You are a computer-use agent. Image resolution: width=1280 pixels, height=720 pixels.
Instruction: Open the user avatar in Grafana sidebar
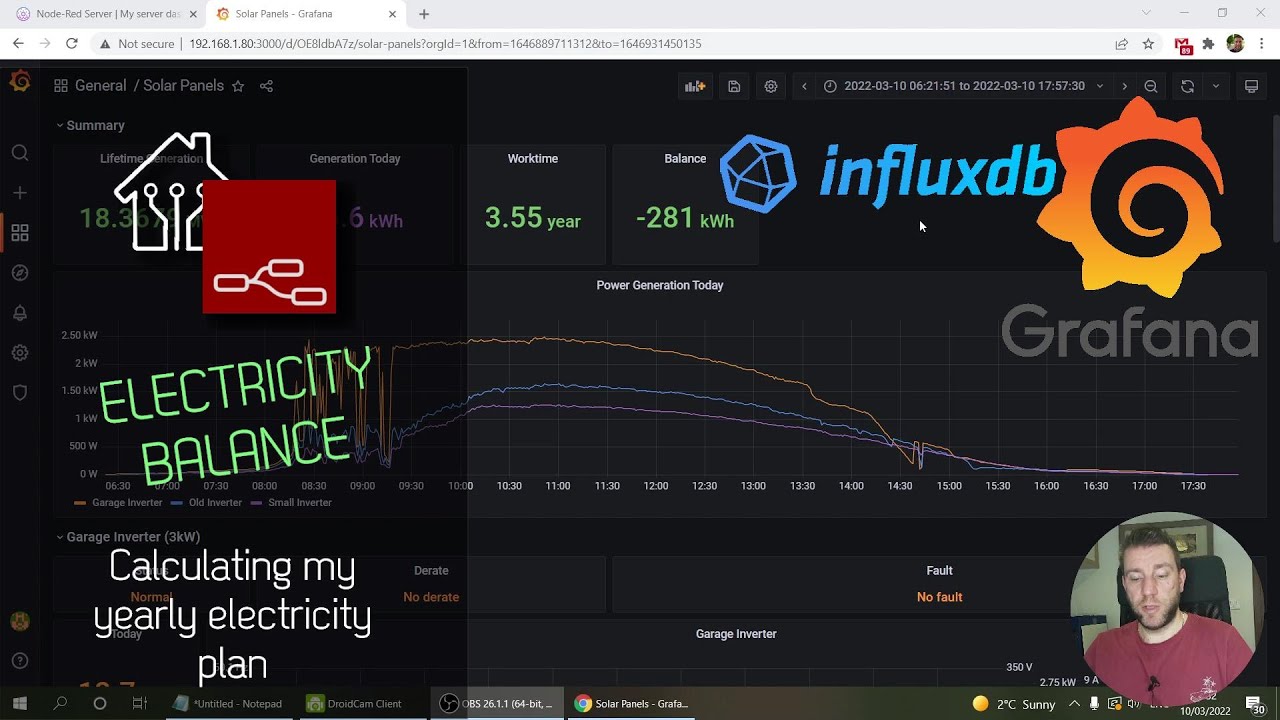[x=20, y=621]
